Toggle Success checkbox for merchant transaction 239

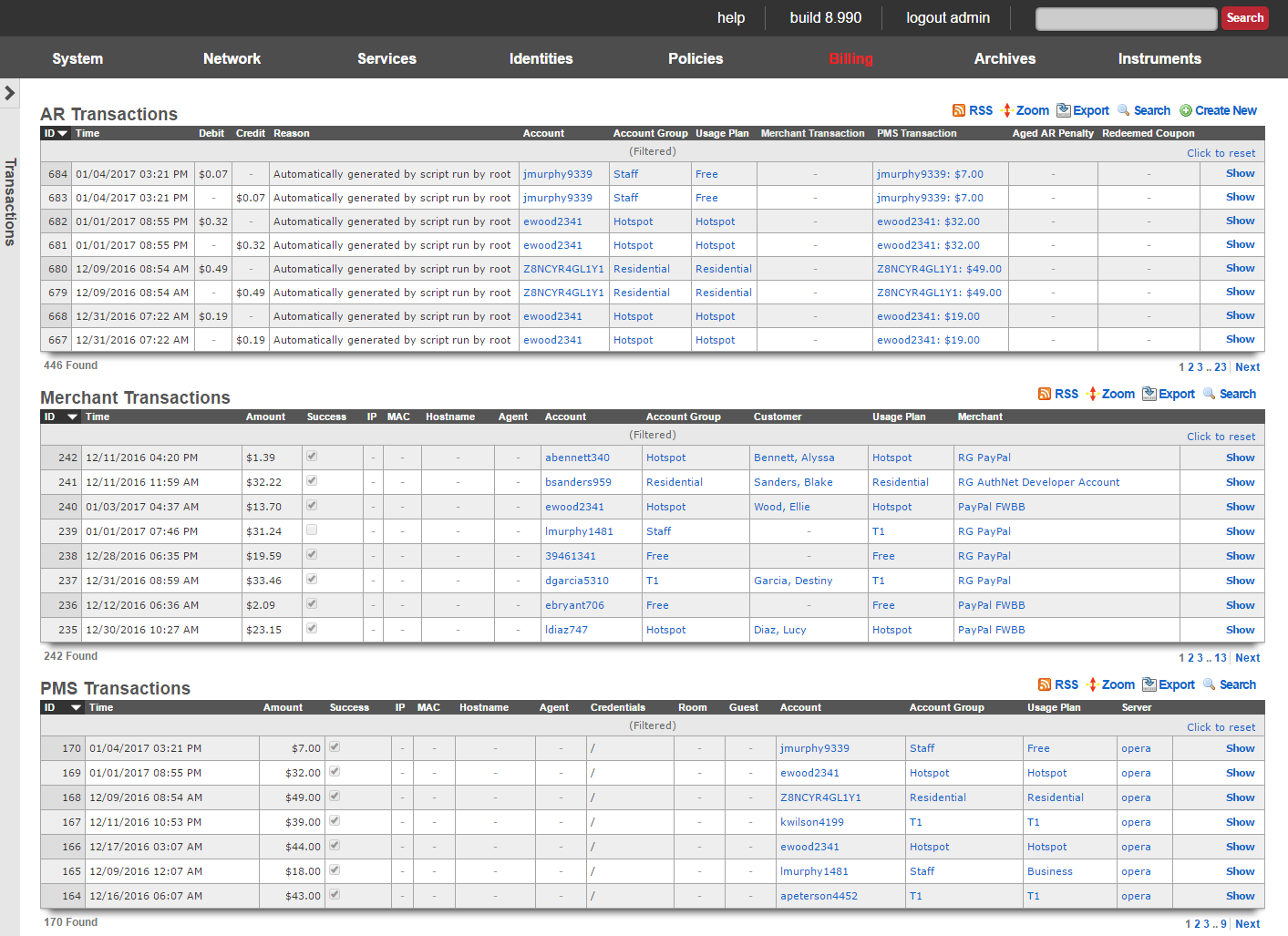[x=312, y=530]
